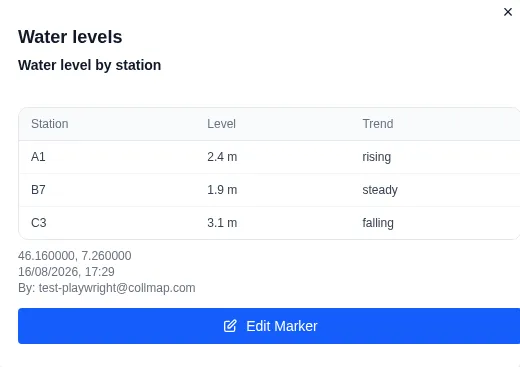Click the steady trend cell

[x=380, y=190]
